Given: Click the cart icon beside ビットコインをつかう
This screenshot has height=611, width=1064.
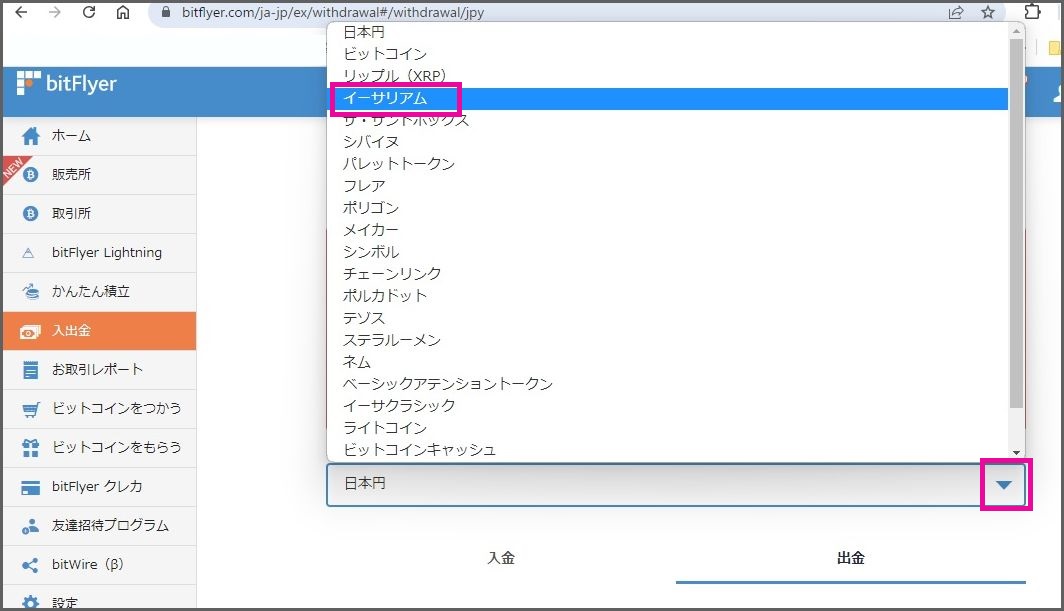Looking at the screenshot, I should [x=31, y=409].
